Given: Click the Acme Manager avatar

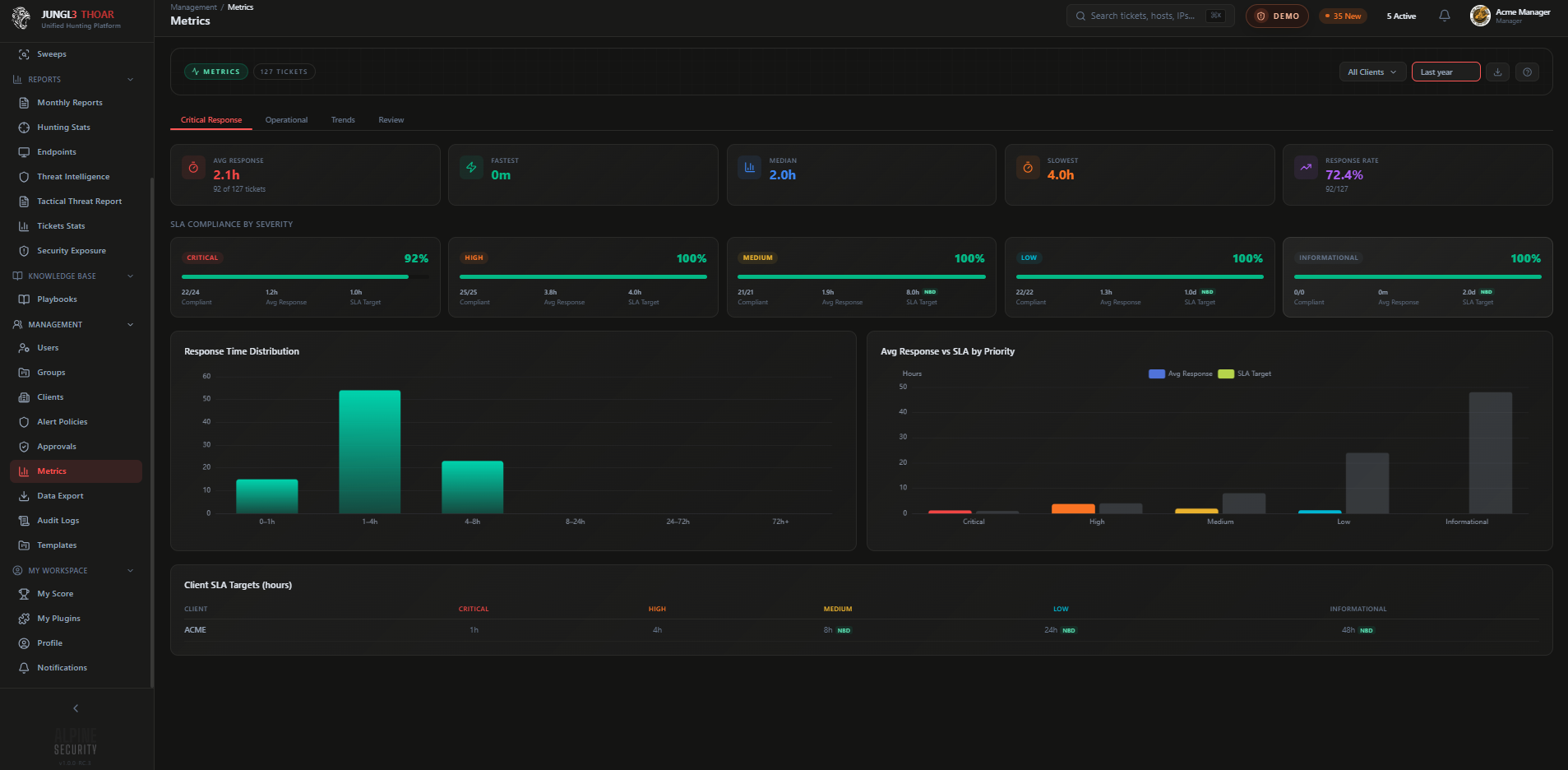Looking at the screenshot, I should 1480,16.
